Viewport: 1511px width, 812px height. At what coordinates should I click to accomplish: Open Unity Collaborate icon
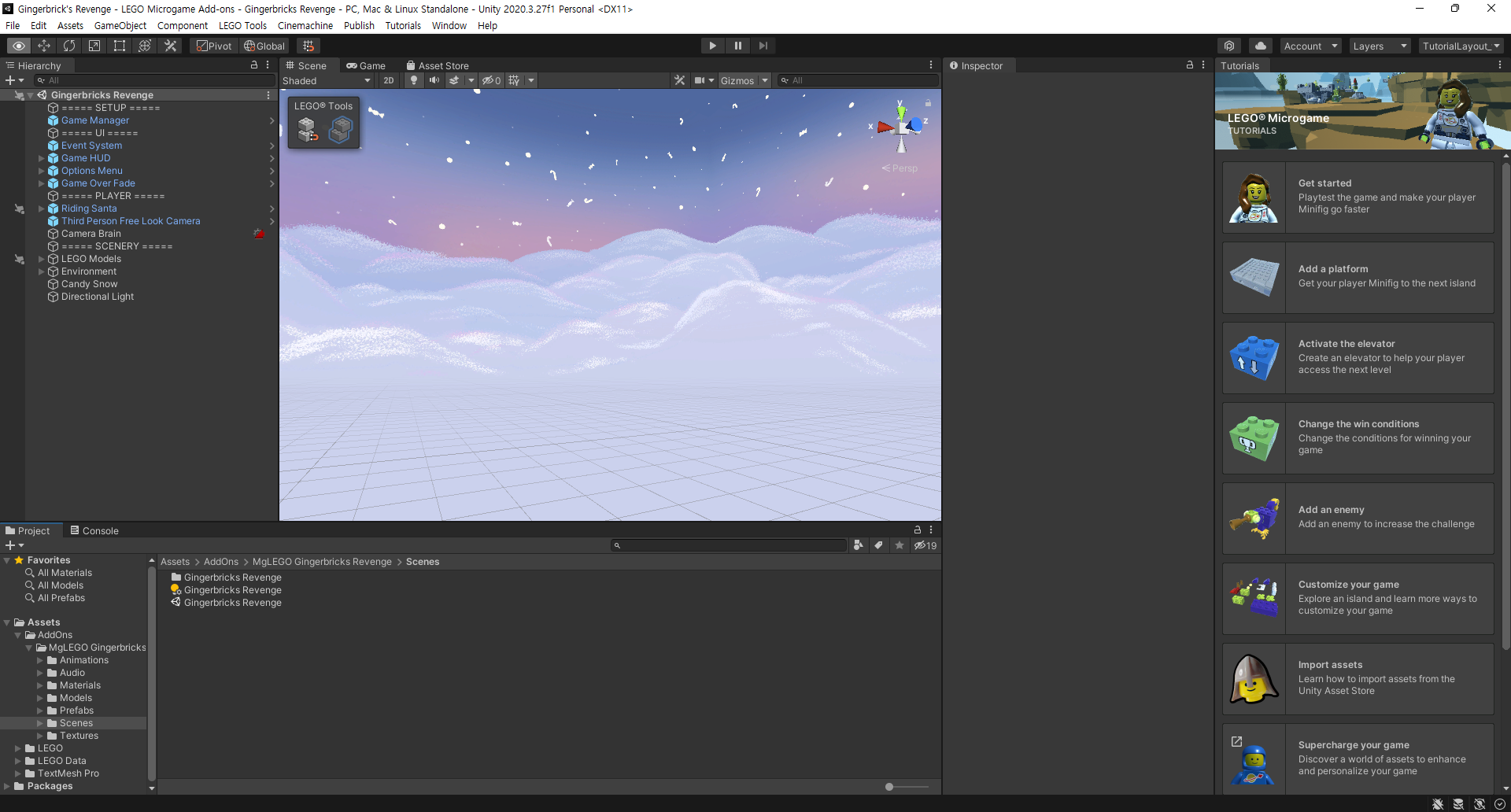[1229, 46]
